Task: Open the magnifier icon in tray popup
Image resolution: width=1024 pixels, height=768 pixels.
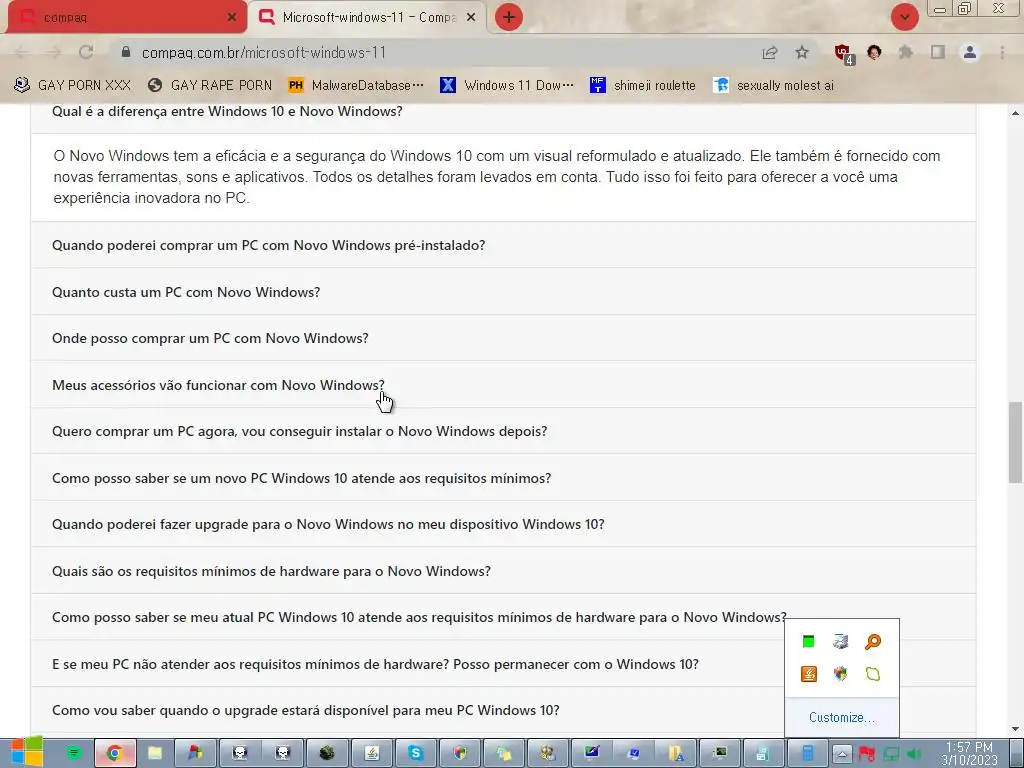Action: coord(872,642)
